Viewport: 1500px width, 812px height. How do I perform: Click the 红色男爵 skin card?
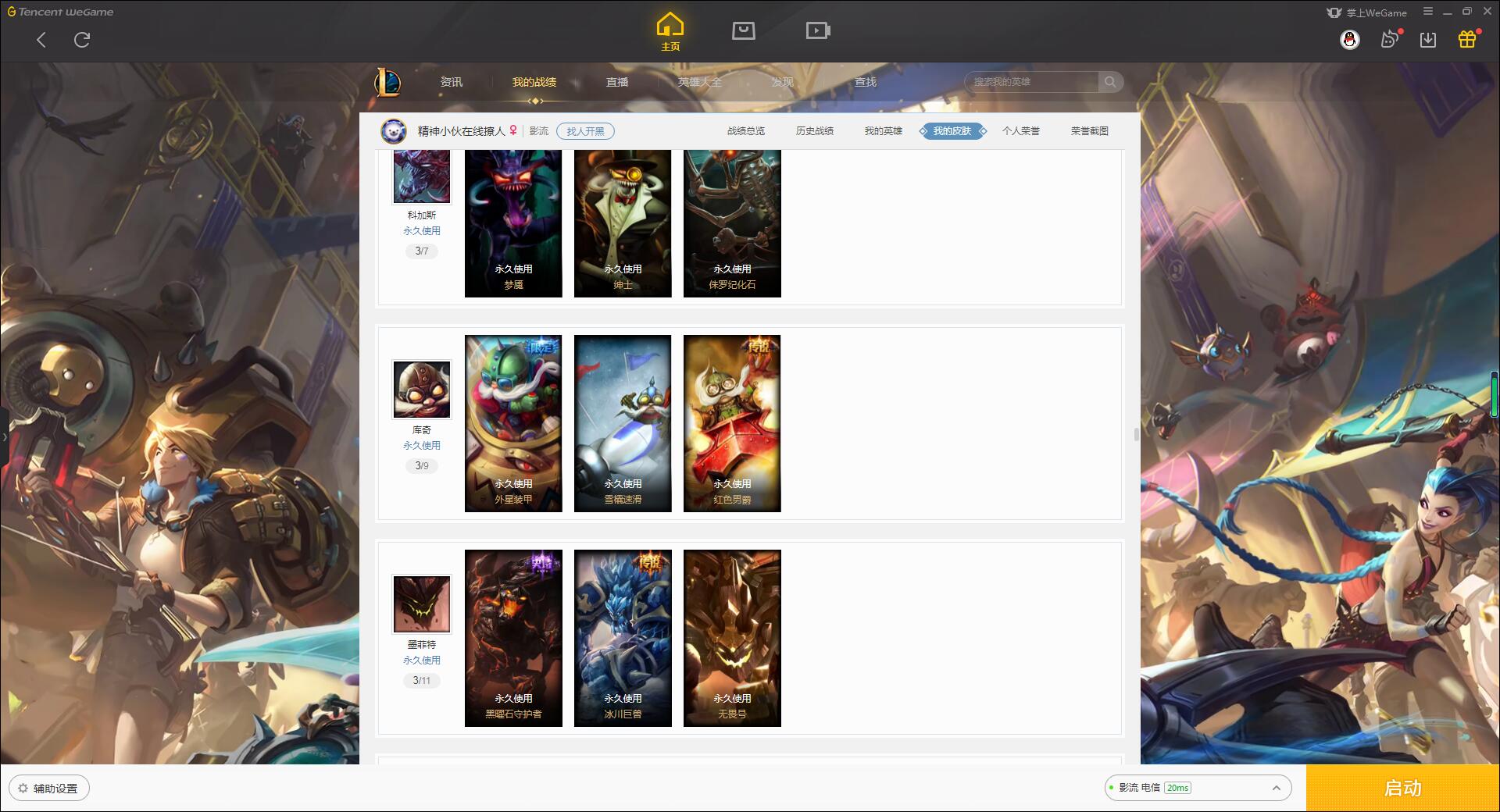tap(732, 424)
